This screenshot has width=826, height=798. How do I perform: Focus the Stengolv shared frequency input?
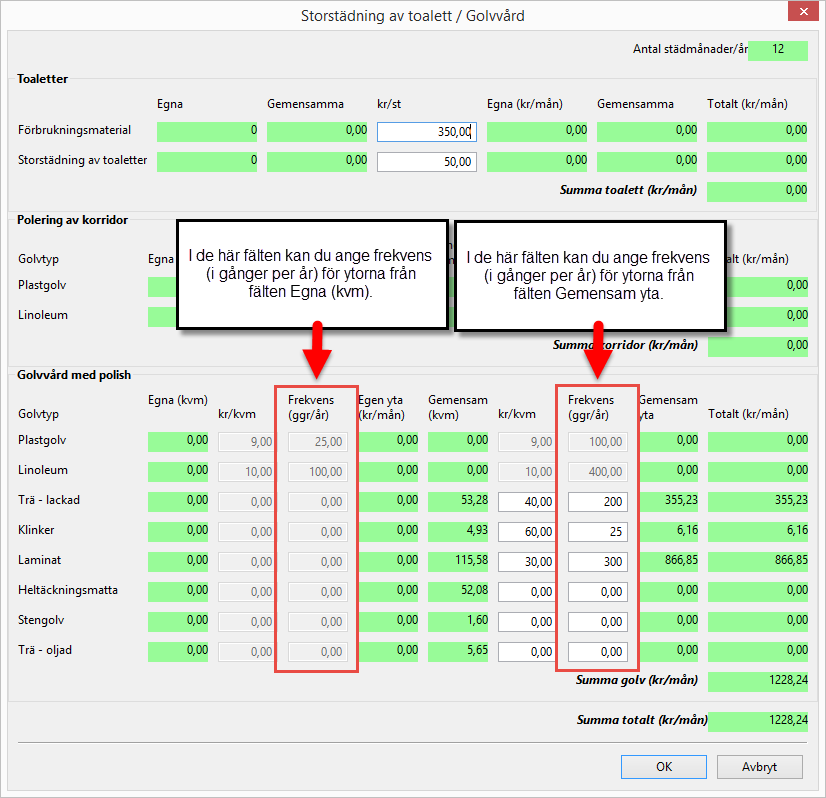pos(597,622)
